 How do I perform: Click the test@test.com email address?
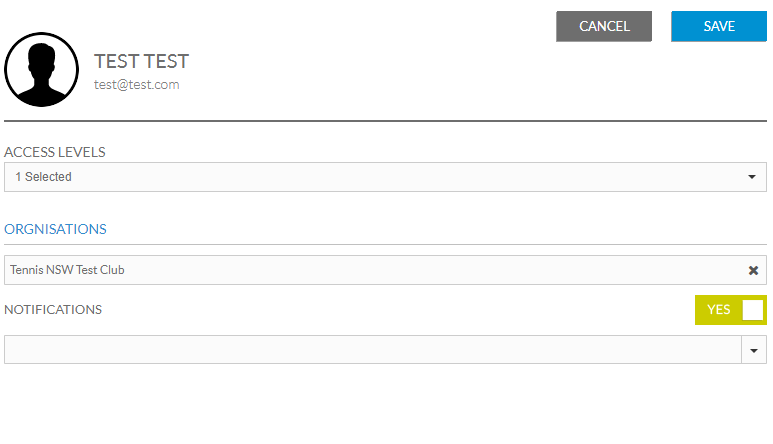tap(137, 85)
